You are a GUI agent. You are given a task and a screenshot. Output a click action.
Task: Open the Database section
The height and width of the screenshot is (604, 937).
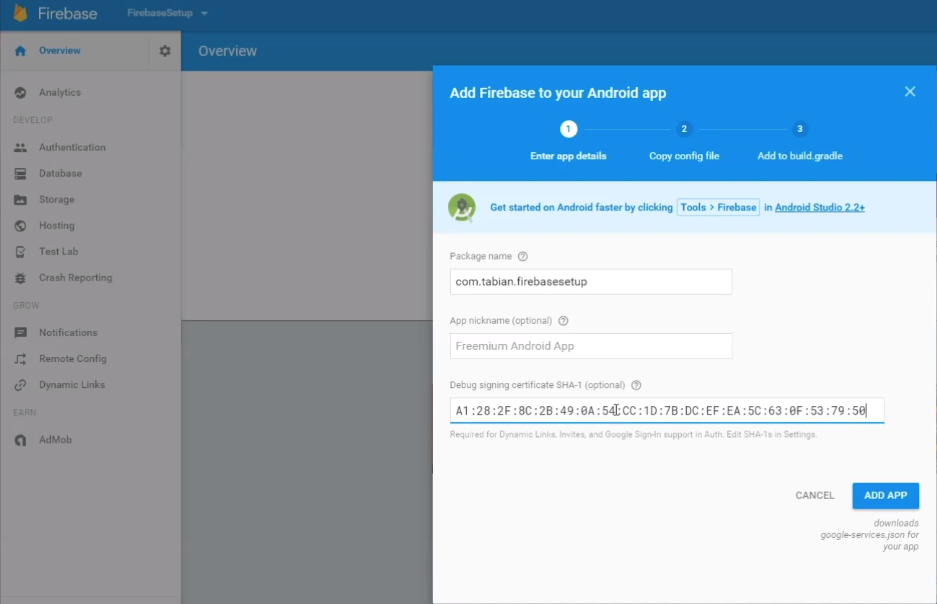pyautogui.click(x=60, y=174)
